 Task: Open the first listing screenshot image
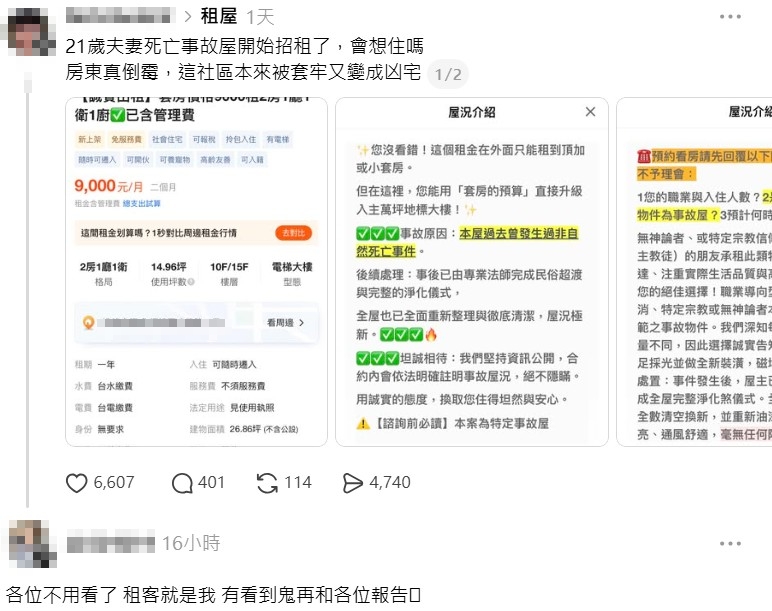196,272
